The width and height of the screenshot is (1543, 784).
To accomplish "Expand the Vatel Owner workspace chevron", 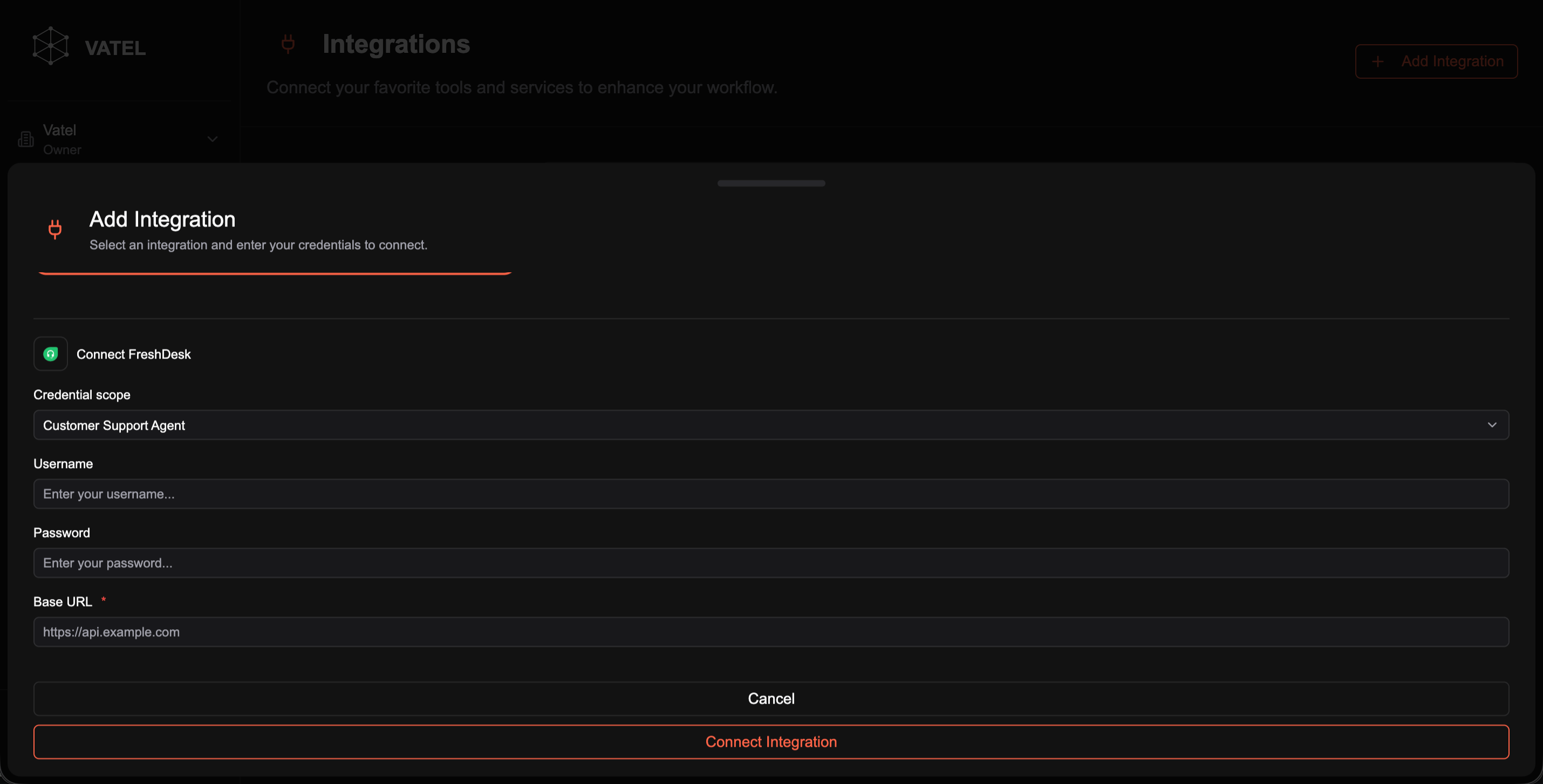I will [212, 140].
